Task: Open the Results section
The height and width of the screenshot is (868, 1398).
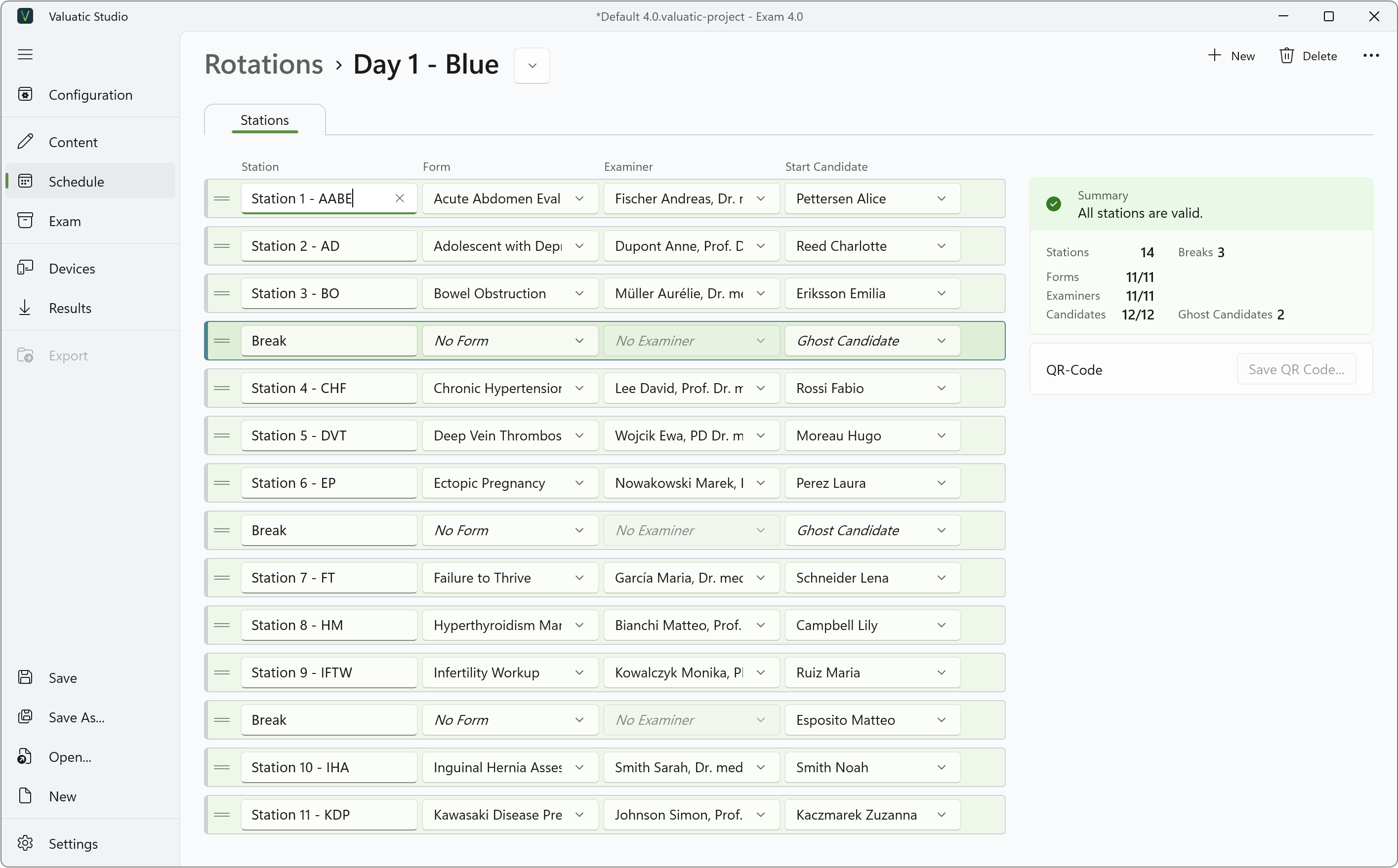Action: pos(90,308)
